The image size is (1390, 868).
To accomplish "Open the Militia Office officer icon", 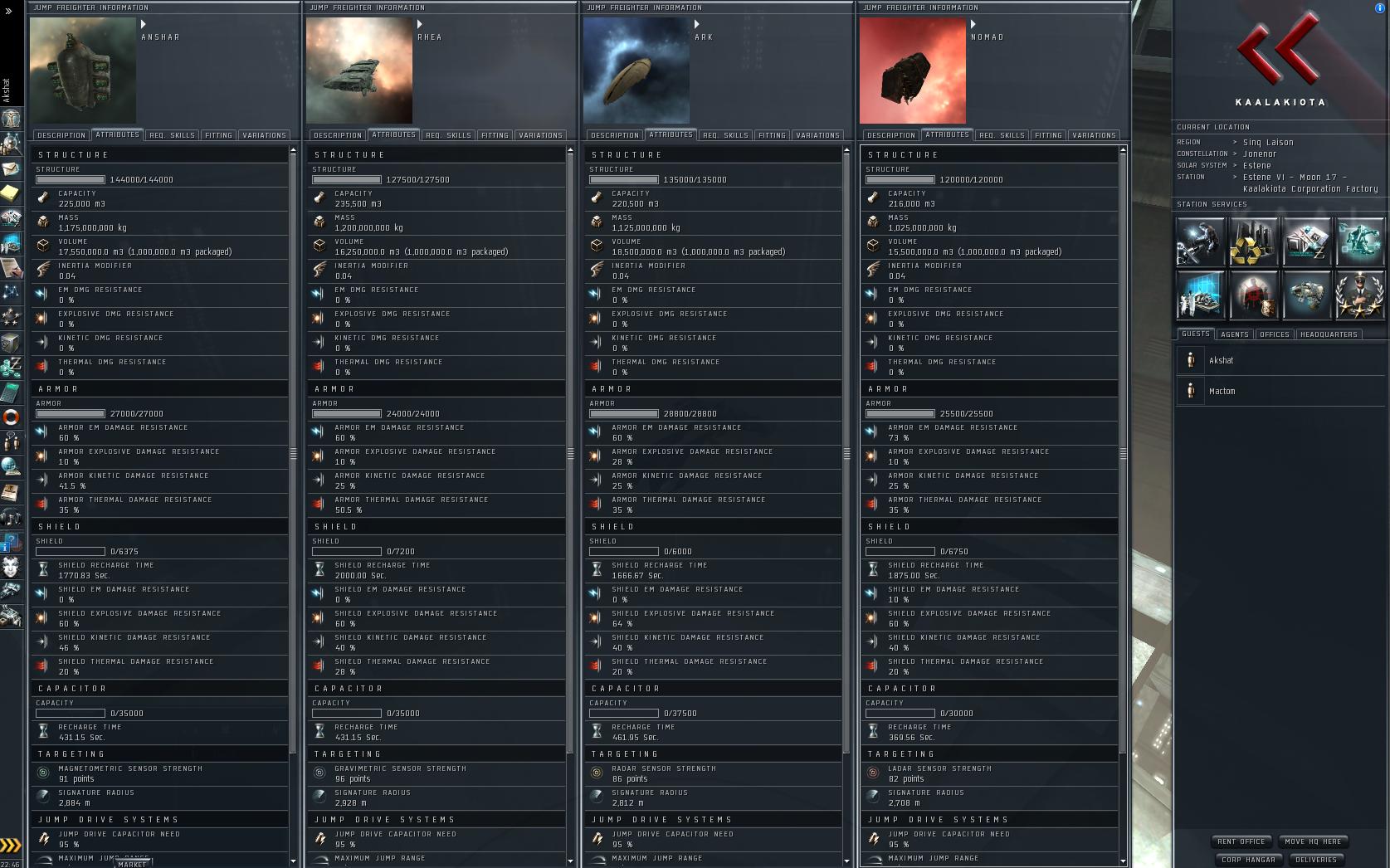I will tap(1359, 295).
